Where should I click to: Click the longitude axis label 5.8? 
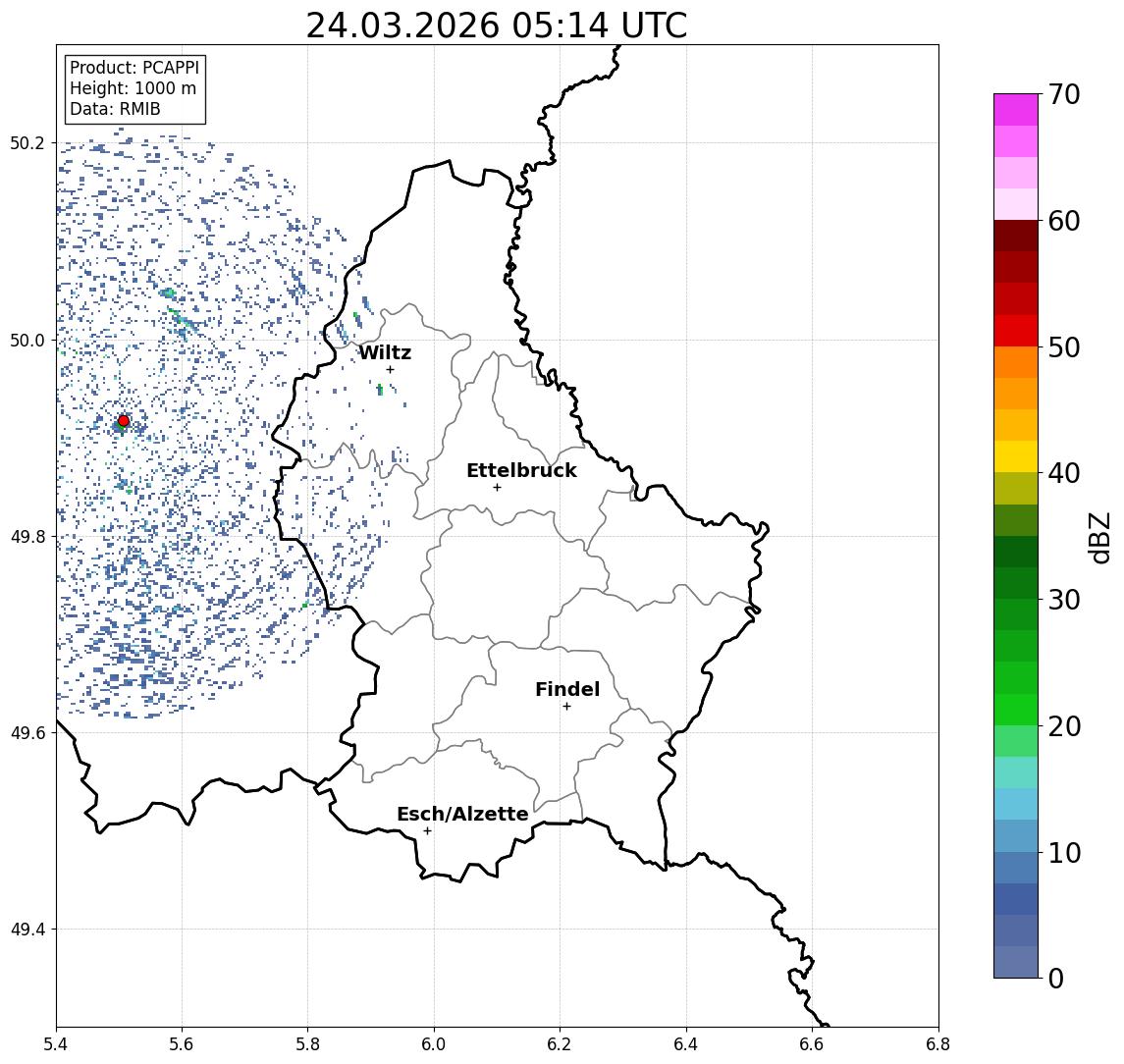pos(307,1044)
